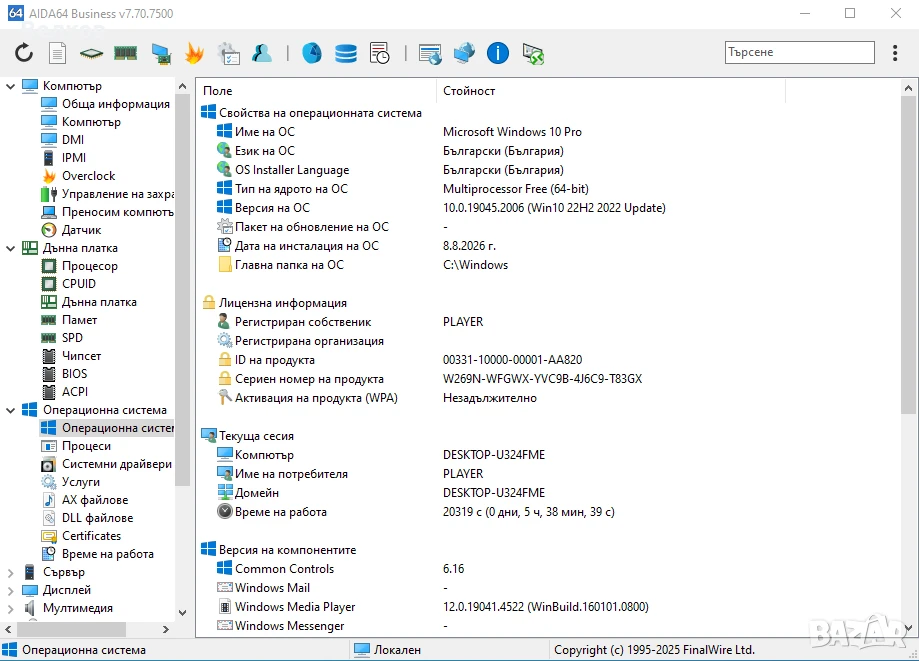Open the three-dot menu button
Screen dimensions: 919x661
coord(895,53)
